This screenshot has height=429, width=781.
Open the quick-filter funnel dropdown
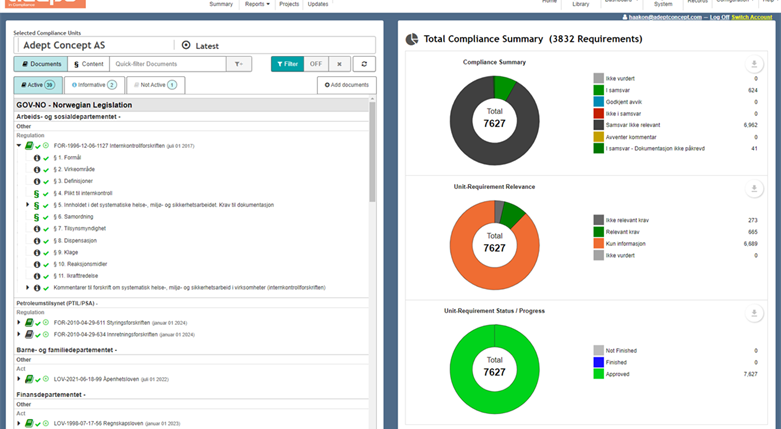[x=239, y=64]
